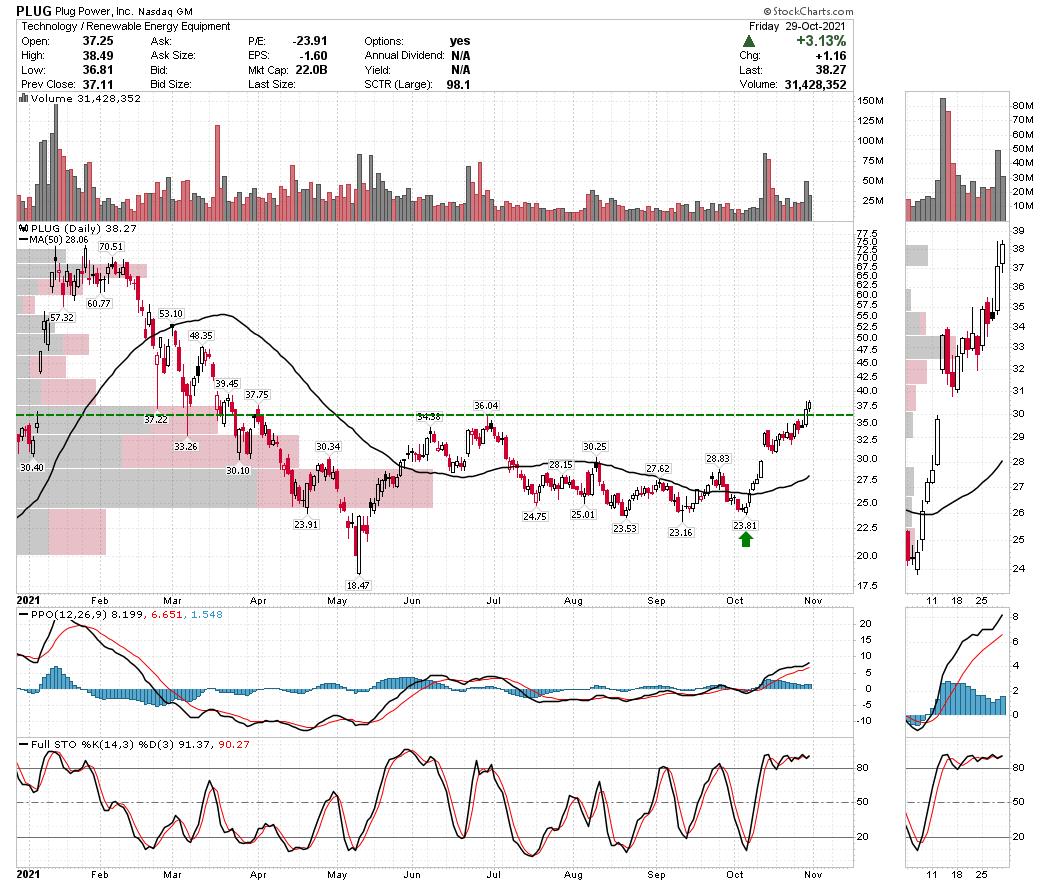Screen dimensions: 1050x884
Task: Click the red PPO signal value 6.651
Action: [166, 614]
